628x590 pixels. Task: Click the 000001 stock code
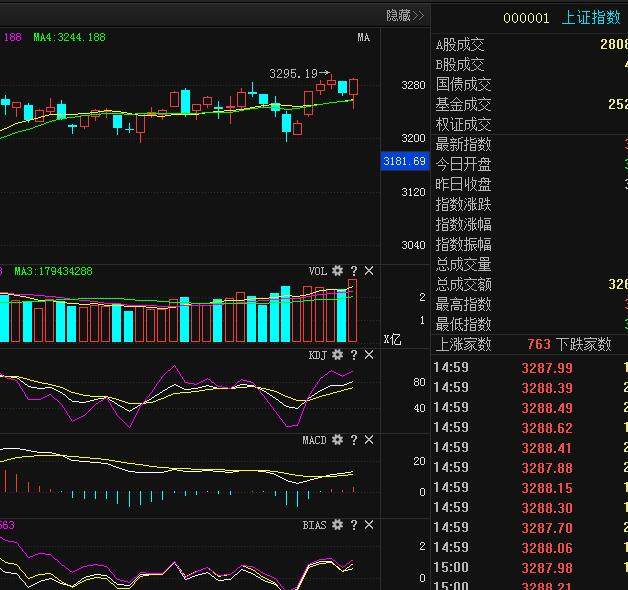tap(526, 18)
